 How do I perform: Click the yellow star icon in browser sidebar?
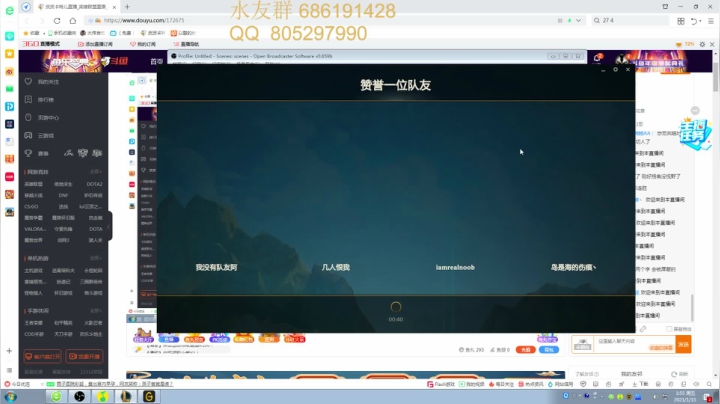pyautogui.click(x=9, y=54)
